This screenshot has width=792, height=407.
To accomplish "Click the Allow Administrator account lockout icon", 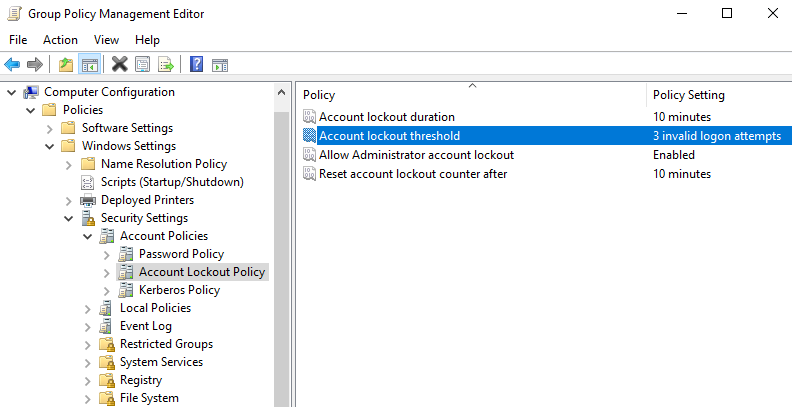I will (x=309, y=155).
